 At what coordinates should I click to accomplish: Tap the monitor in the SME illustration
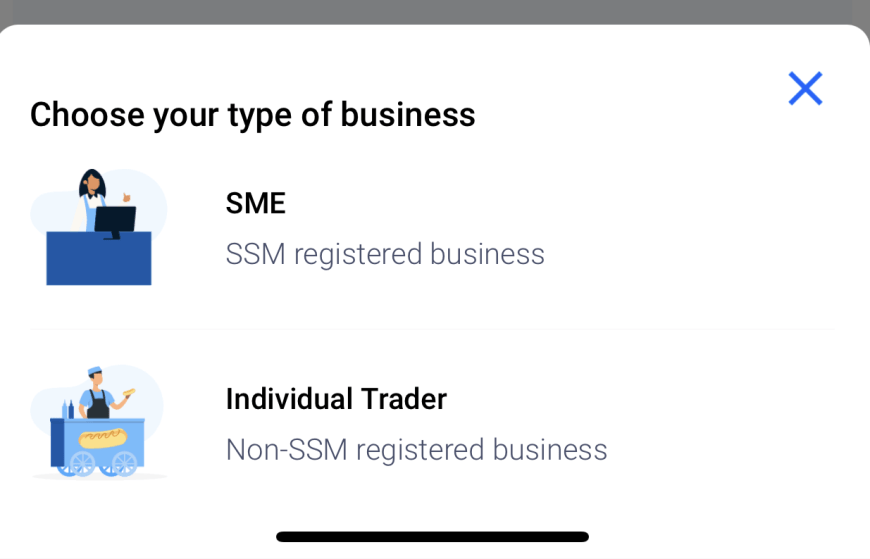click(x=115, y=222)
